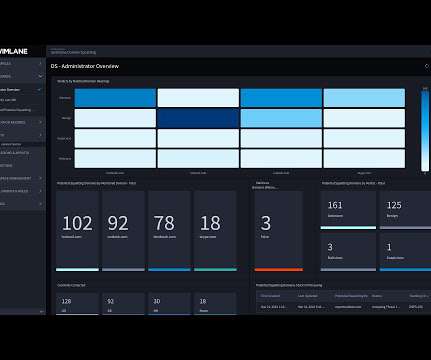Image resolution: width=431 pixels, height=360 pixels.
Task: Collapse the second, expanded sidebar section
Action: [x=41, y=76]
